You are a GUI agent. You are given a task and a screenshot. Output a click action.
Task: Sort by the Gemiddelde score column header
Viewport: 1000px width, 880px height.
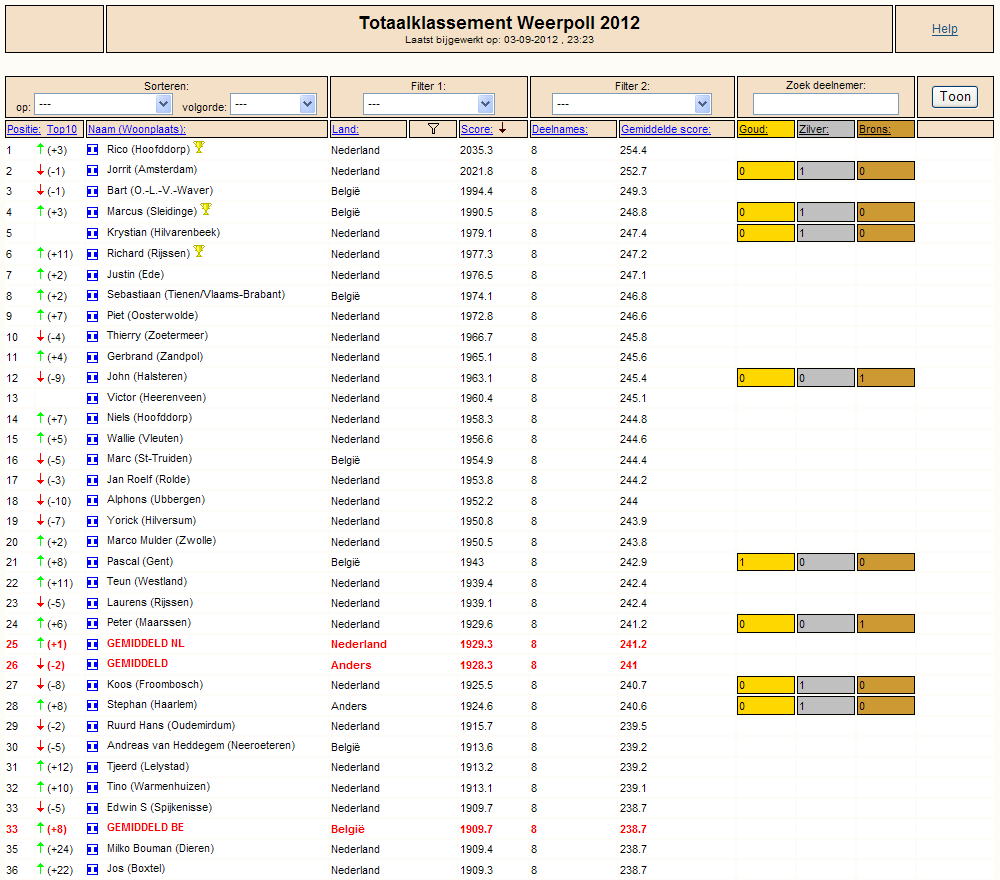pos(666,129)
